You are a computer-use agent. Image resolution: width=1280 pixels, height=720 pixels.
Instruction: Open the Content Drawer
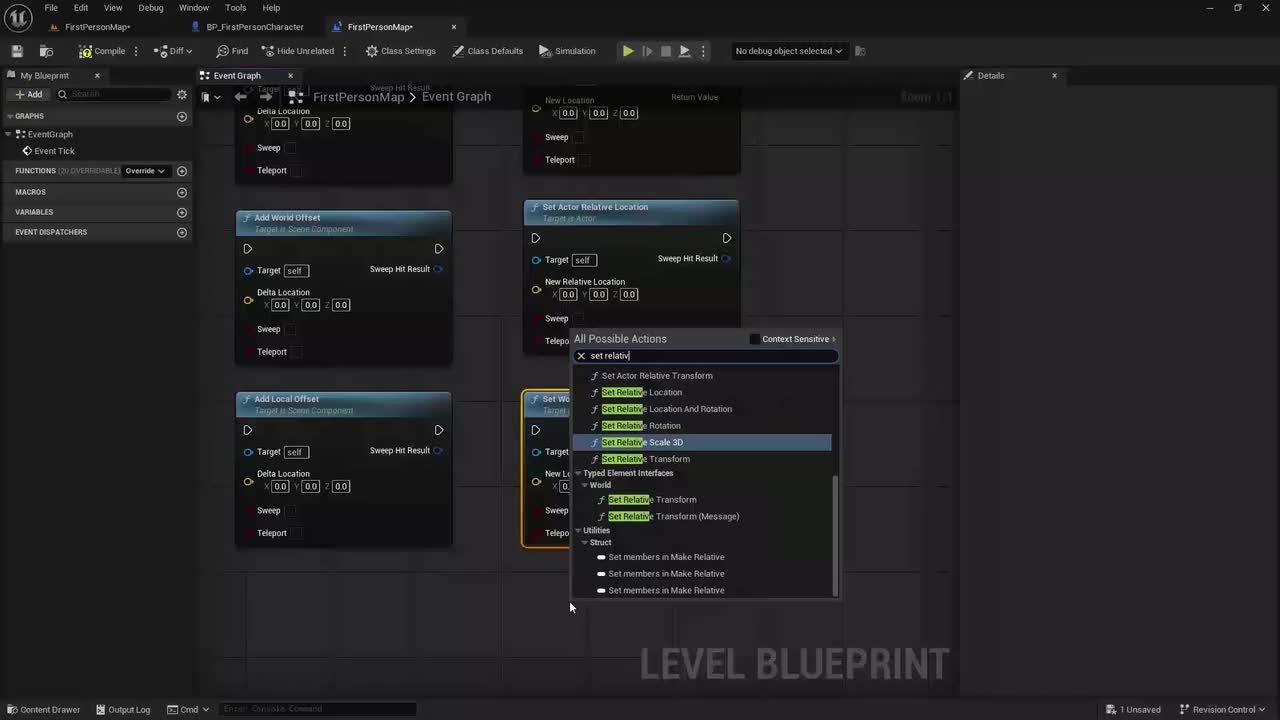tap(43, 710)
